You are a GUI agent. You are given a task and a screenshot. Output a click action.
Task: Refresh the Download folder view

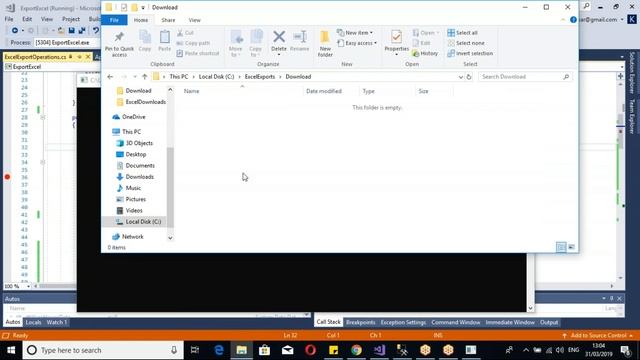click(x=469, y=77)
